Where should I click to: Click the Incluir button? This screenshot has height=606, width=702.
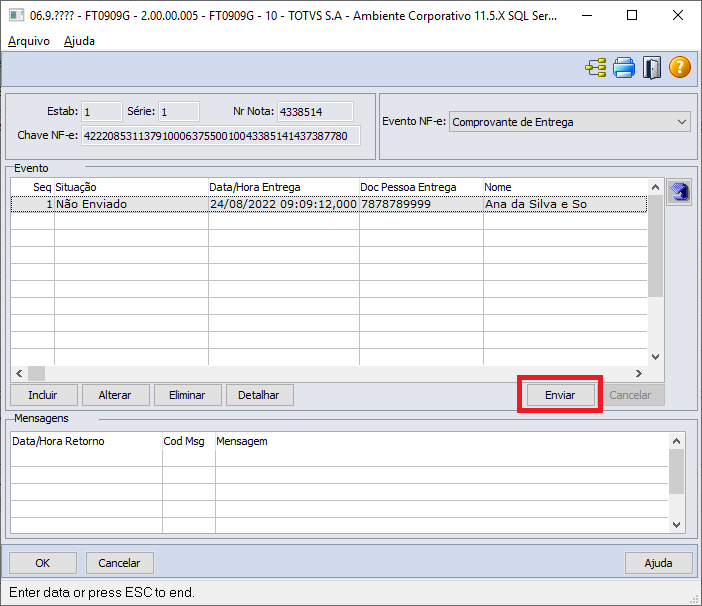pyautogui.click(x=43, y=395)
